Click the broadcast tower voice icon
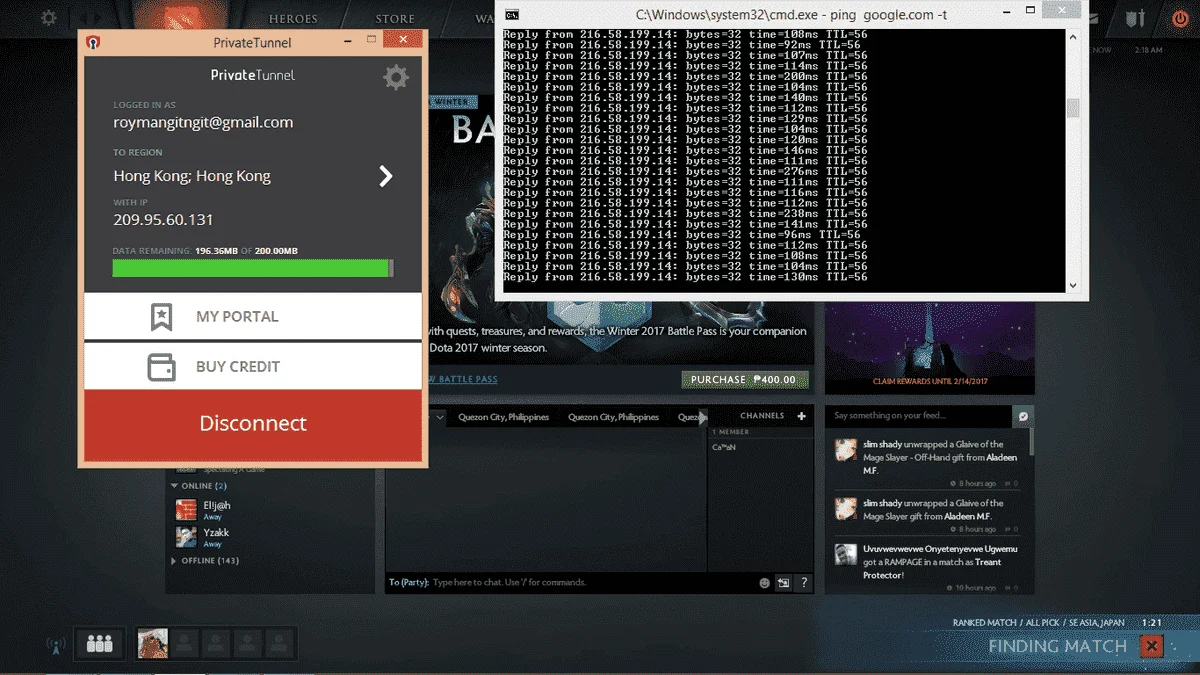Screen dimensions: 1200x675 (x=54, y=645)
